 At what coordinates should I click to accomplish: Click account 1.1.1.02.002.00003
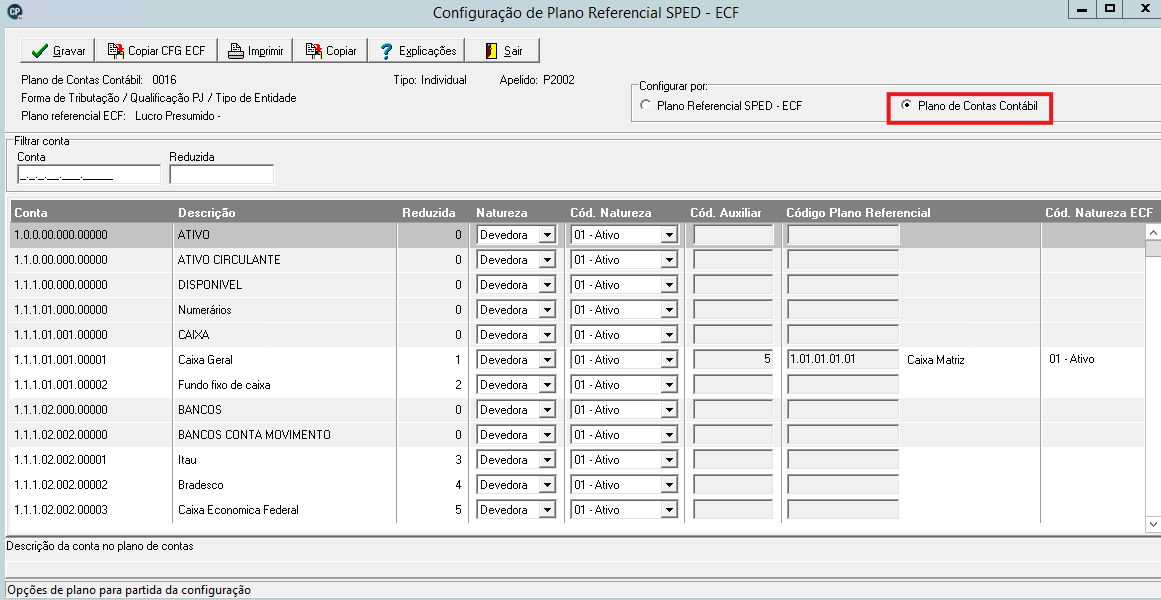click(x=61, y=510)
